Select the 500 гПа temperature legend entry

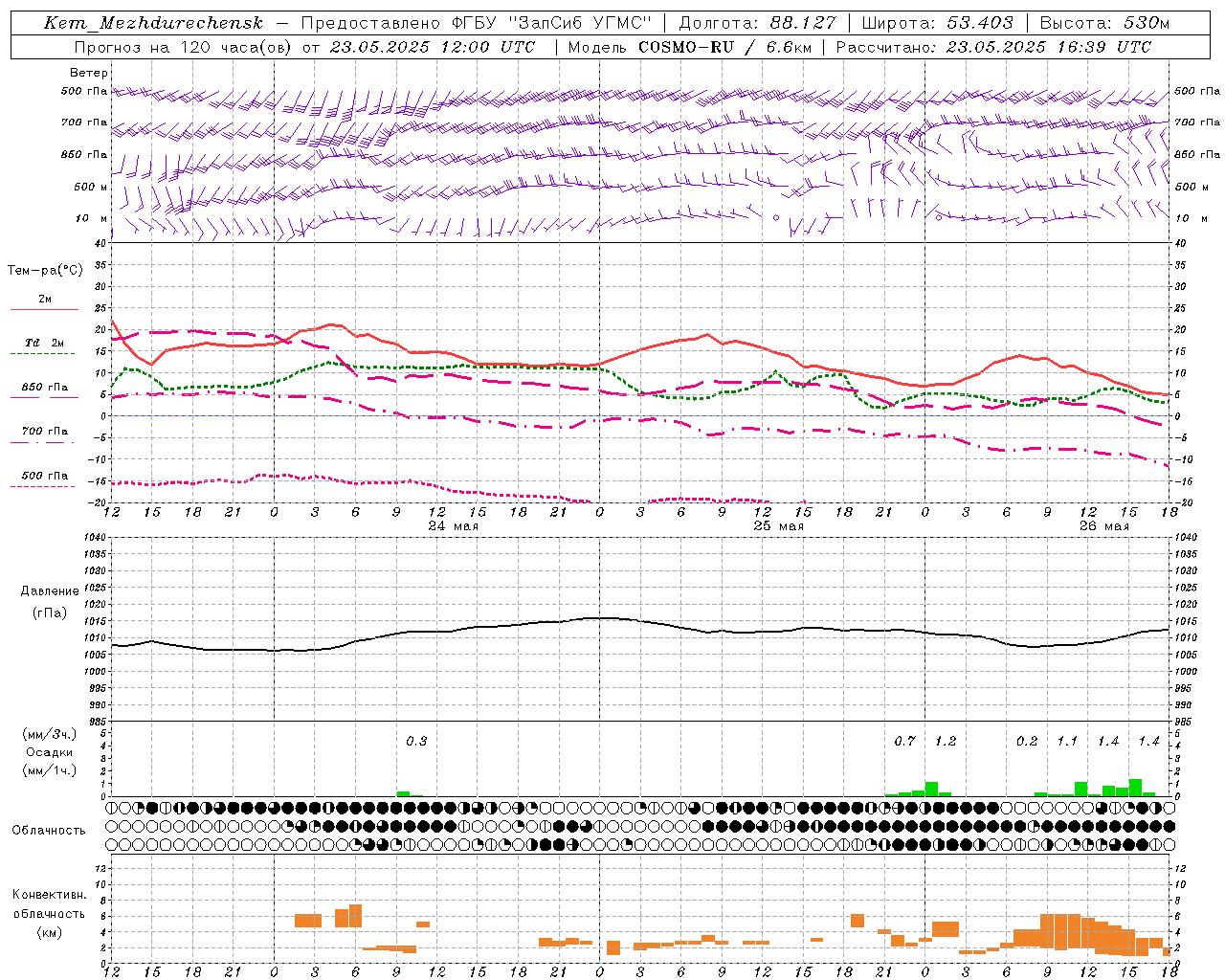pyautogui.click(x=45, y=476)
